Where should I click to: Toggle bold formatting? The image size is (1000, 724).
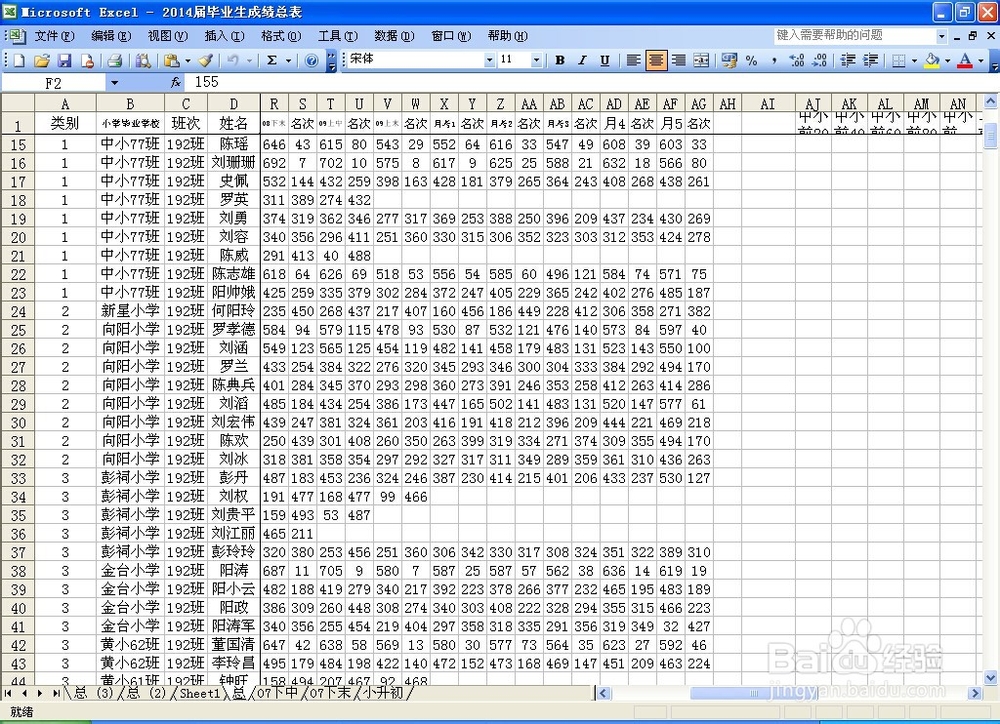pos(559,60)
